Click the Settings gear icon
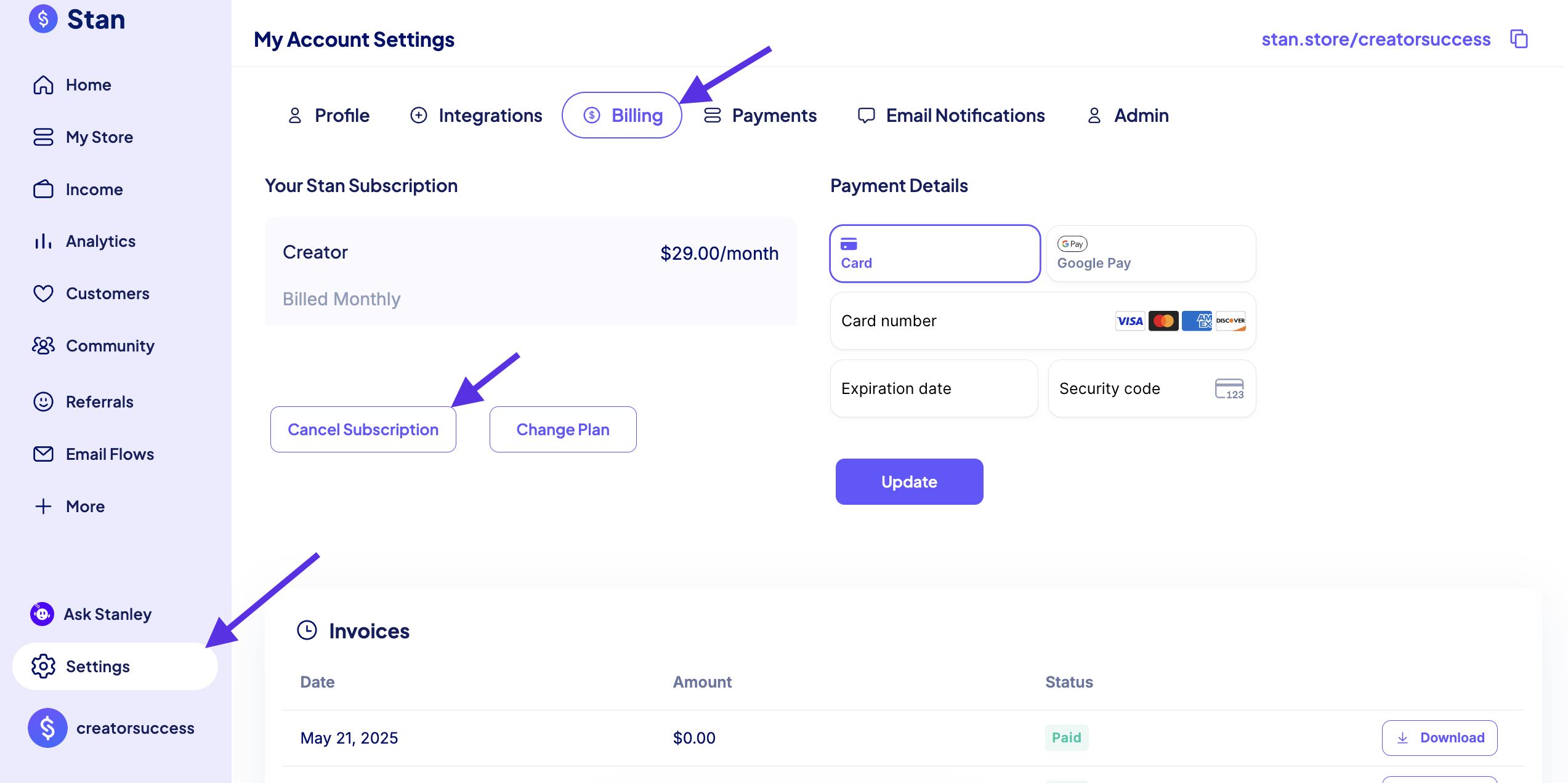This screenshot has height=783, width=1568. [x=43, y=666]
